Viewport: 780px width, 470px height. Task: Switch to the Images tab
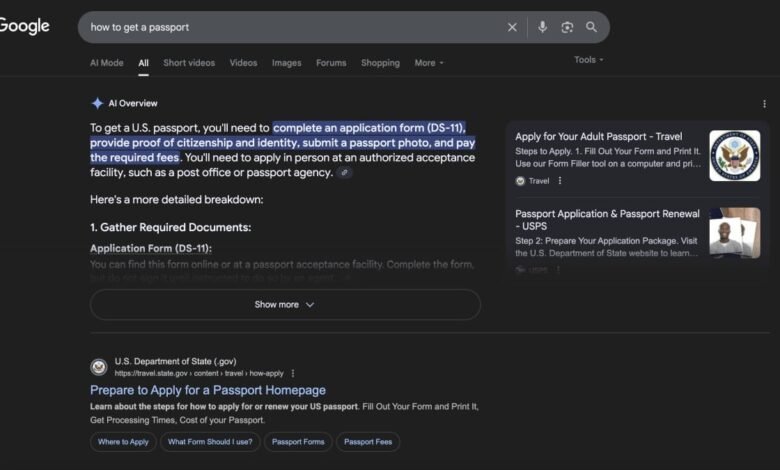287,63
